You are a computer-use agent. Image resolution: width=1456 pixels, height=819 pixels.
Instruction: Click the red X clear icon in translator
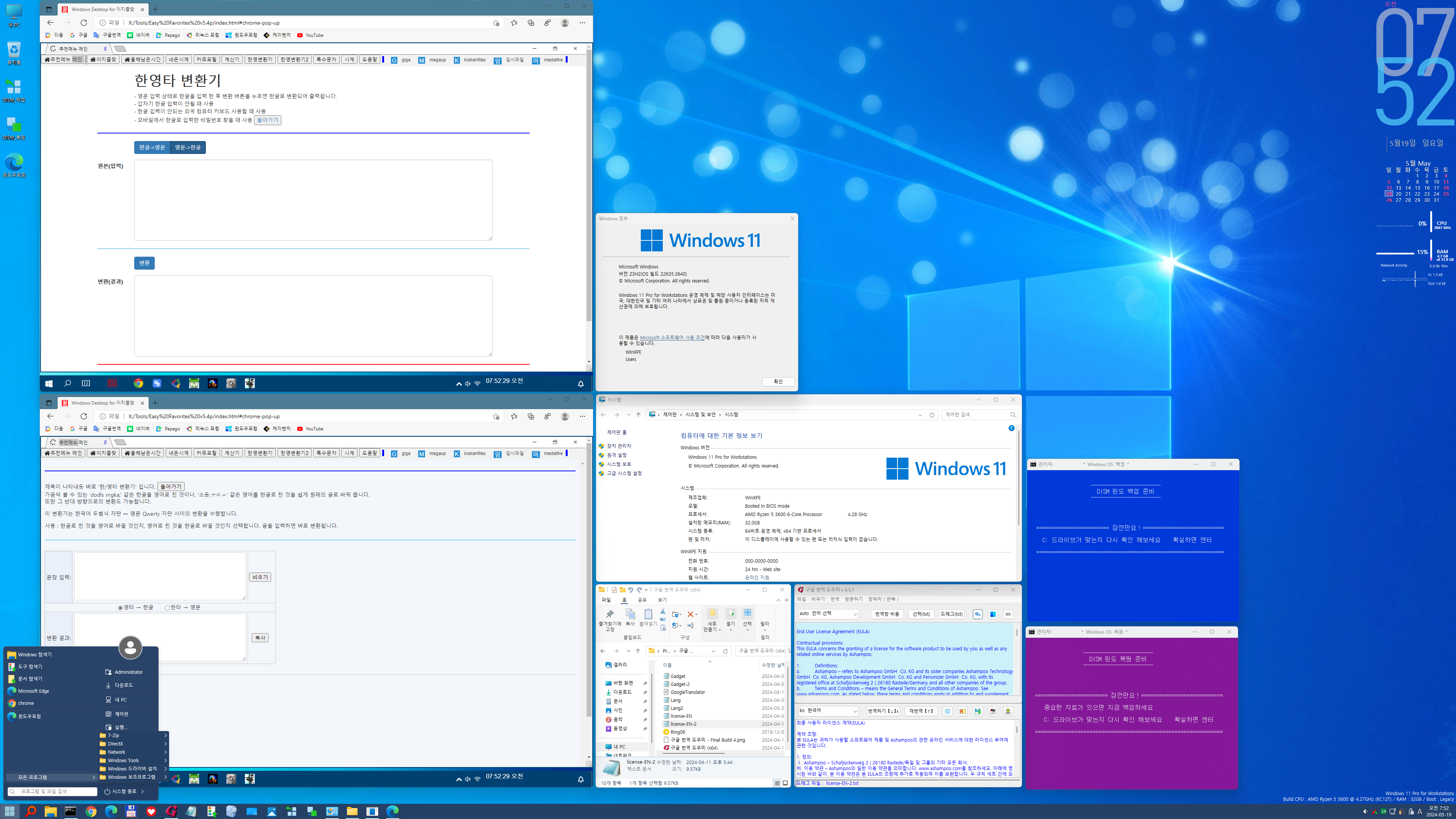click(963, 711)
